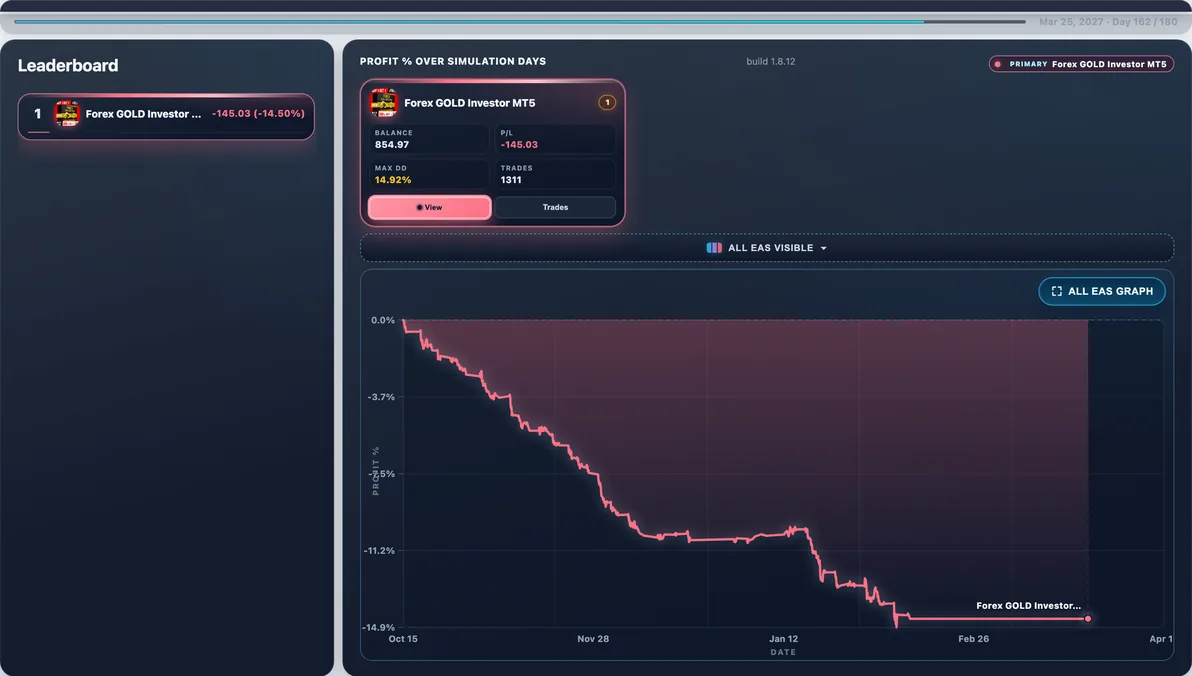Open the All EAs Graph fullscreen button

[1102, 291]
